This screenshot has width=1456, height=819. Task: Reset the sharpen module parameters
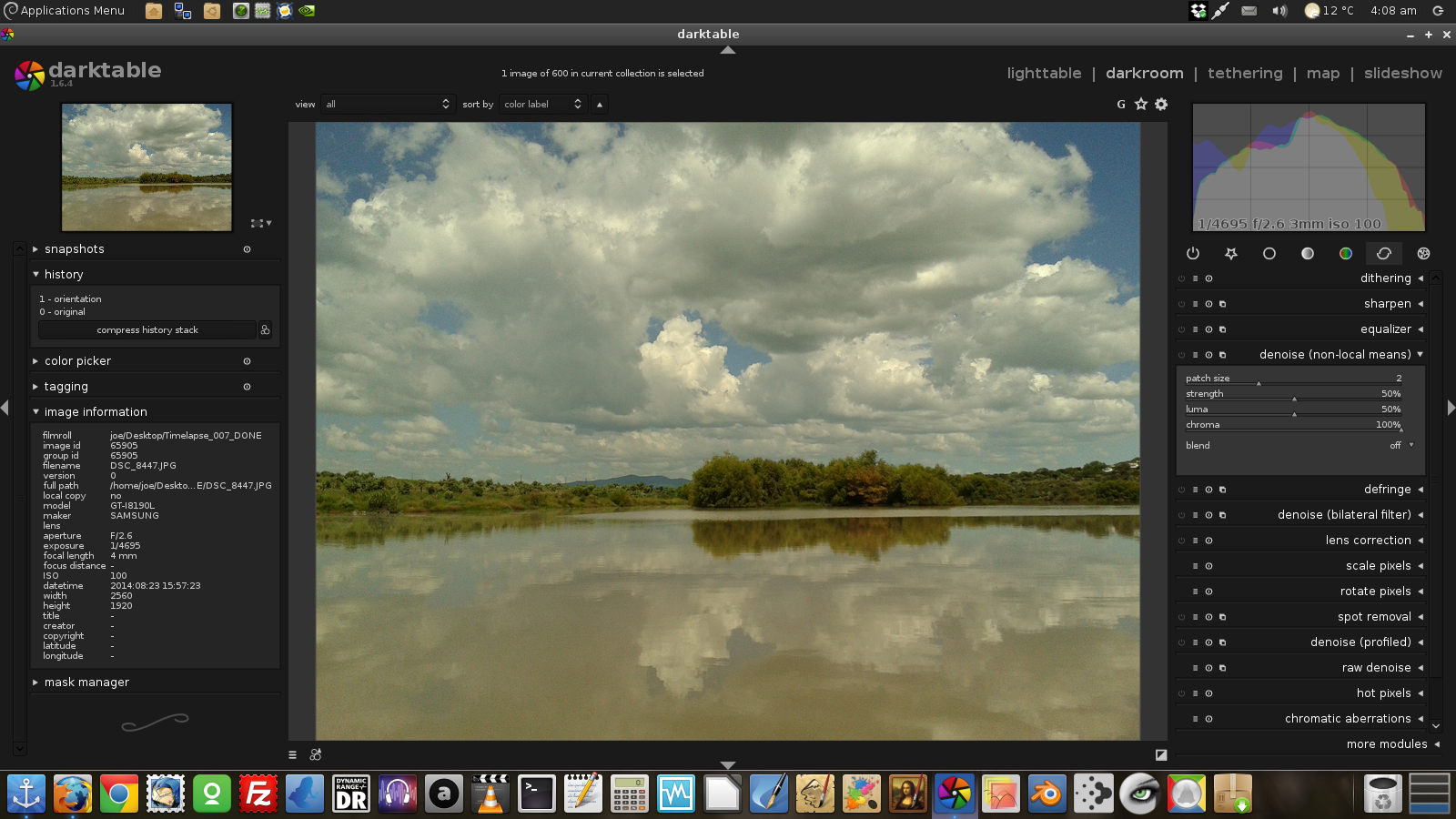click(1208, 304)
